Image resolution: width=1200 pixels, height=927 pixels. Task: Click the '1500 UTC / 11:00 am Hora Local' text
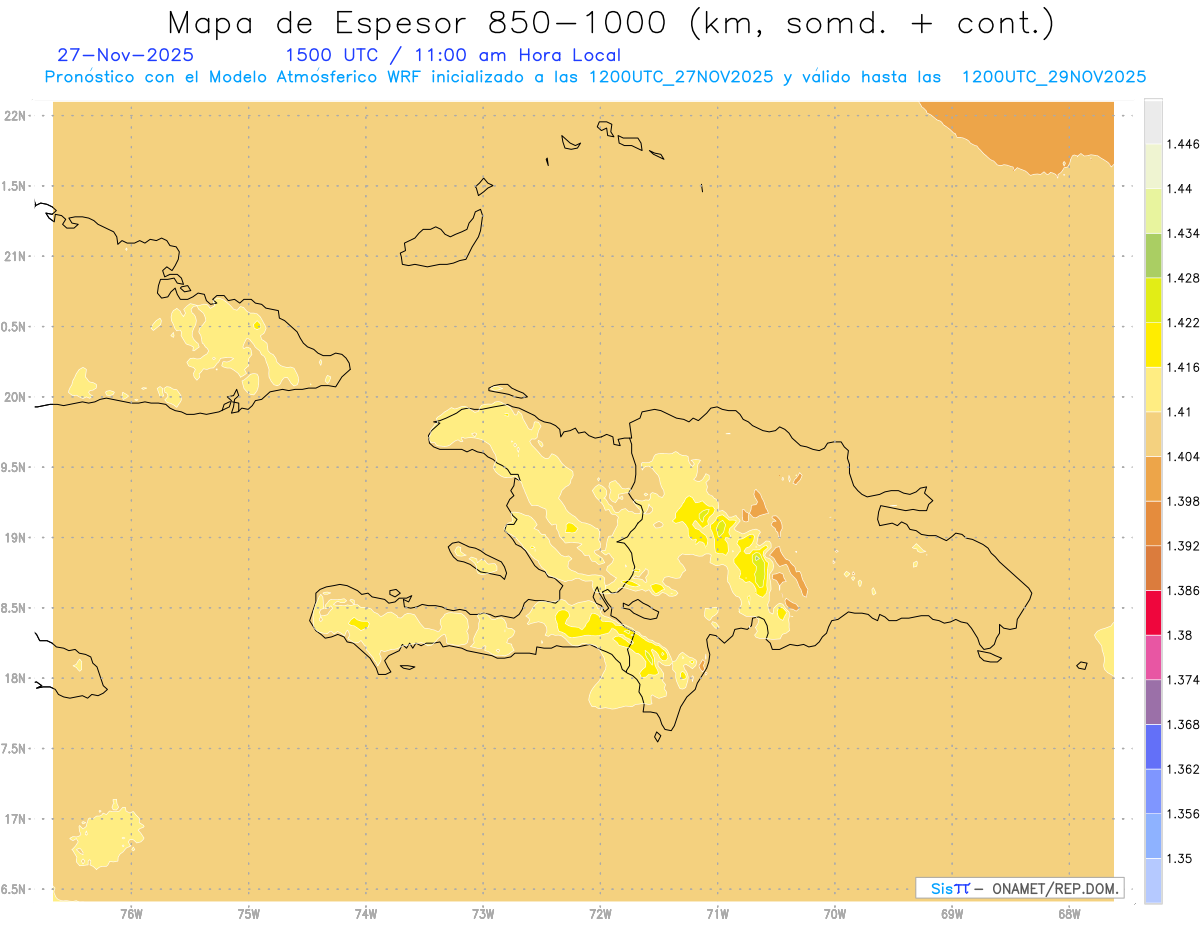click(x=453, y=55)
